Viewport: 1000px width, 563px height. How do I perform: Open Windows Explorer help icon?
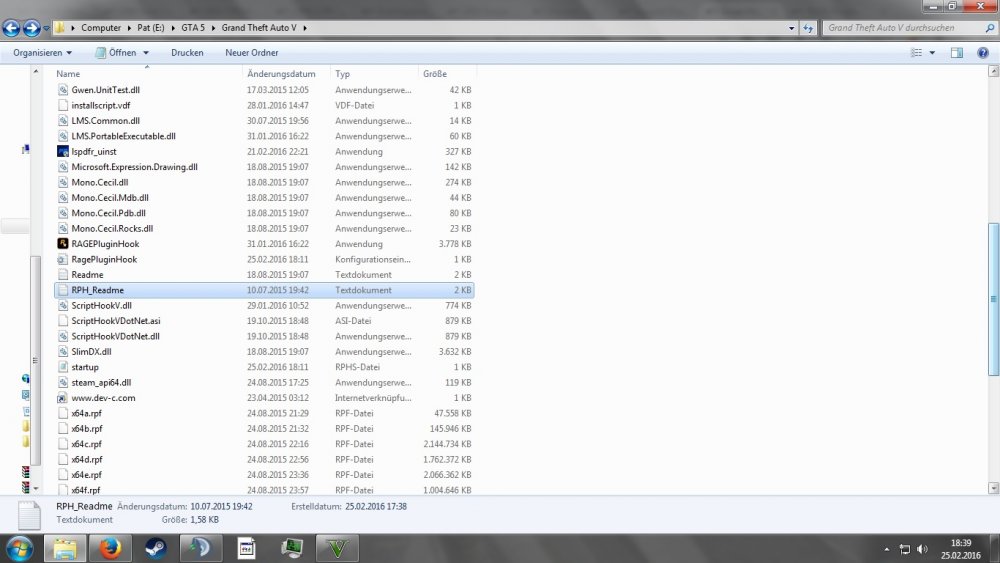click(983, 53)
